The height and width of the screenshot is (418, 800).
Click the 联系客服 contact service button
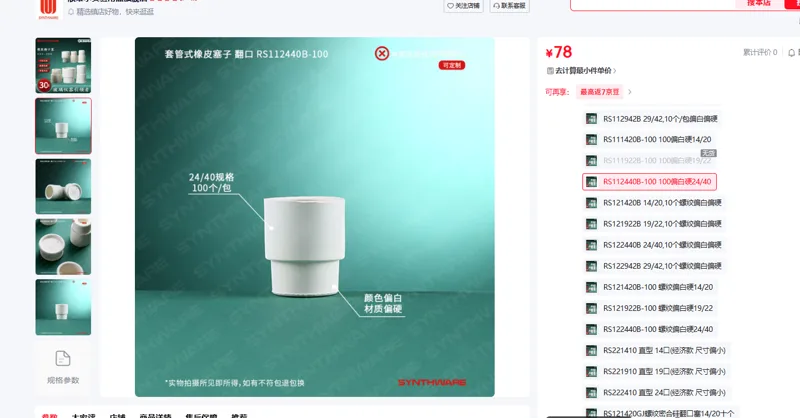[509, 6]
